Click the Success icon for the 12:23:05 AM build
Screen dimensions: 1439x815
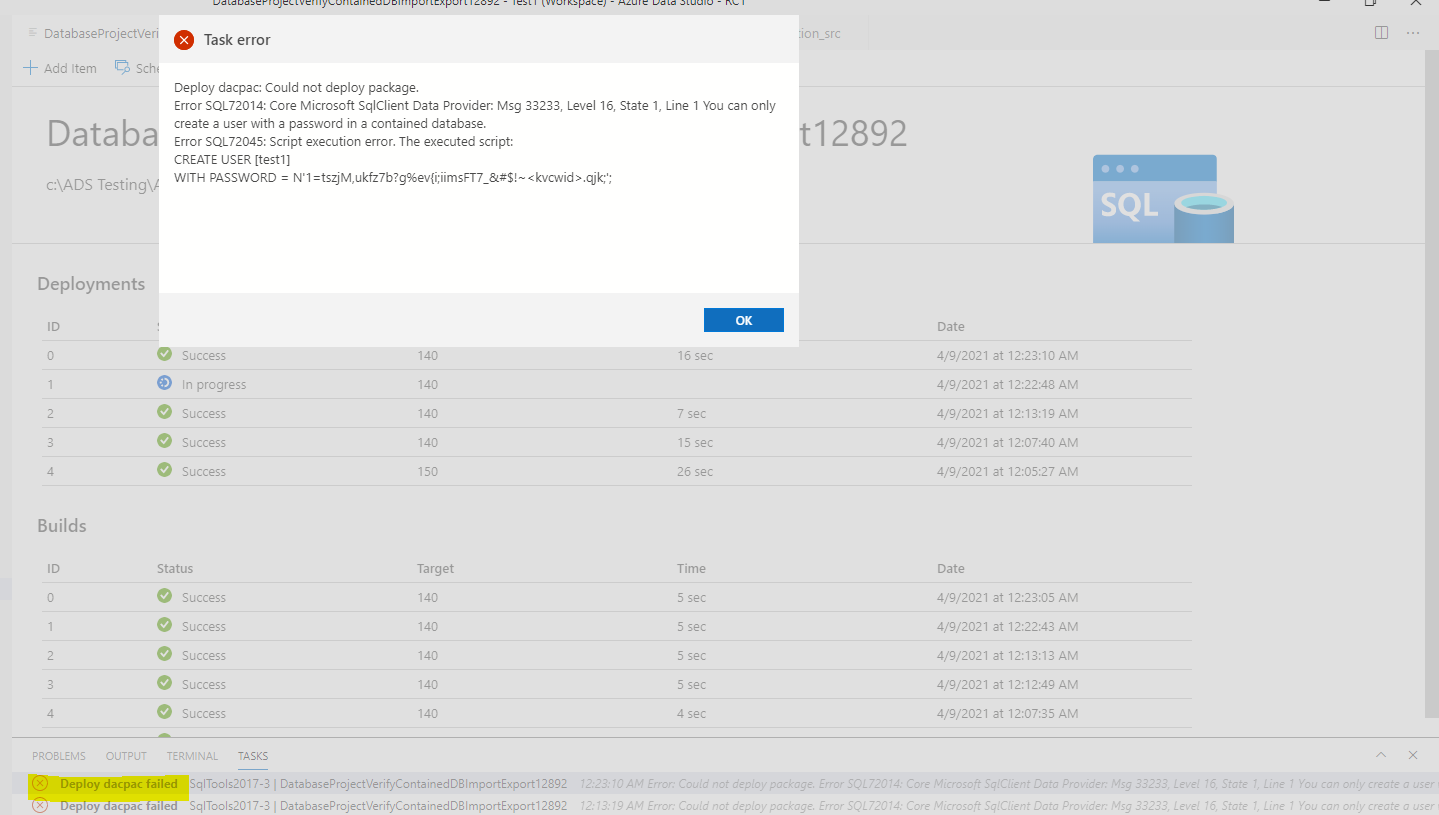tap(165, 596)
